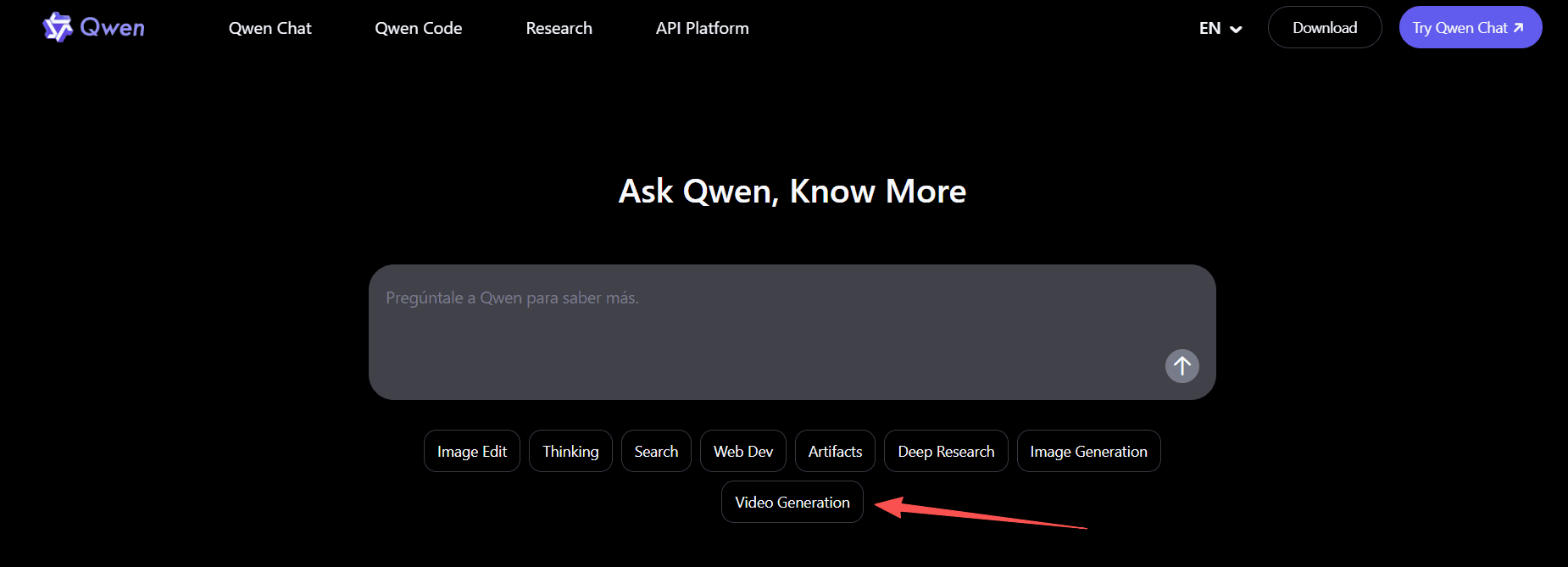Open the Research menu item
Screen dimensions: 1568x567
tap(559, 28)
